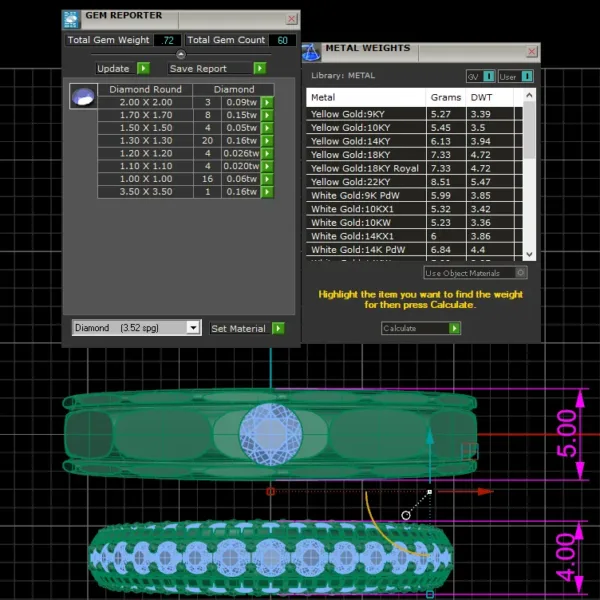Image resolution: width=600 pixels, height=600 pixels.
Task: Click the red gumball X-axis arrow
Action: click(x=485, y=491)
